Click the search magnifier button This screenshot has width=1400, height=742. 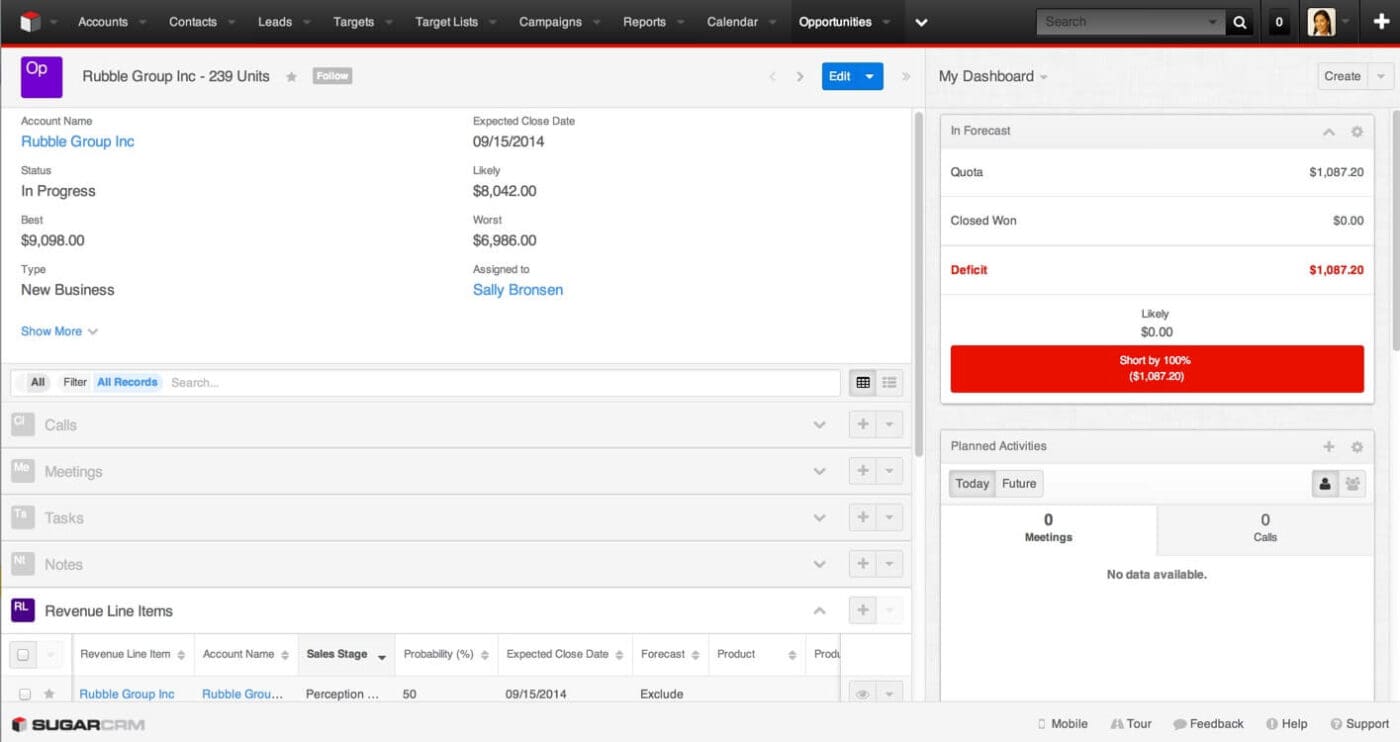(x=1240, y=22)
